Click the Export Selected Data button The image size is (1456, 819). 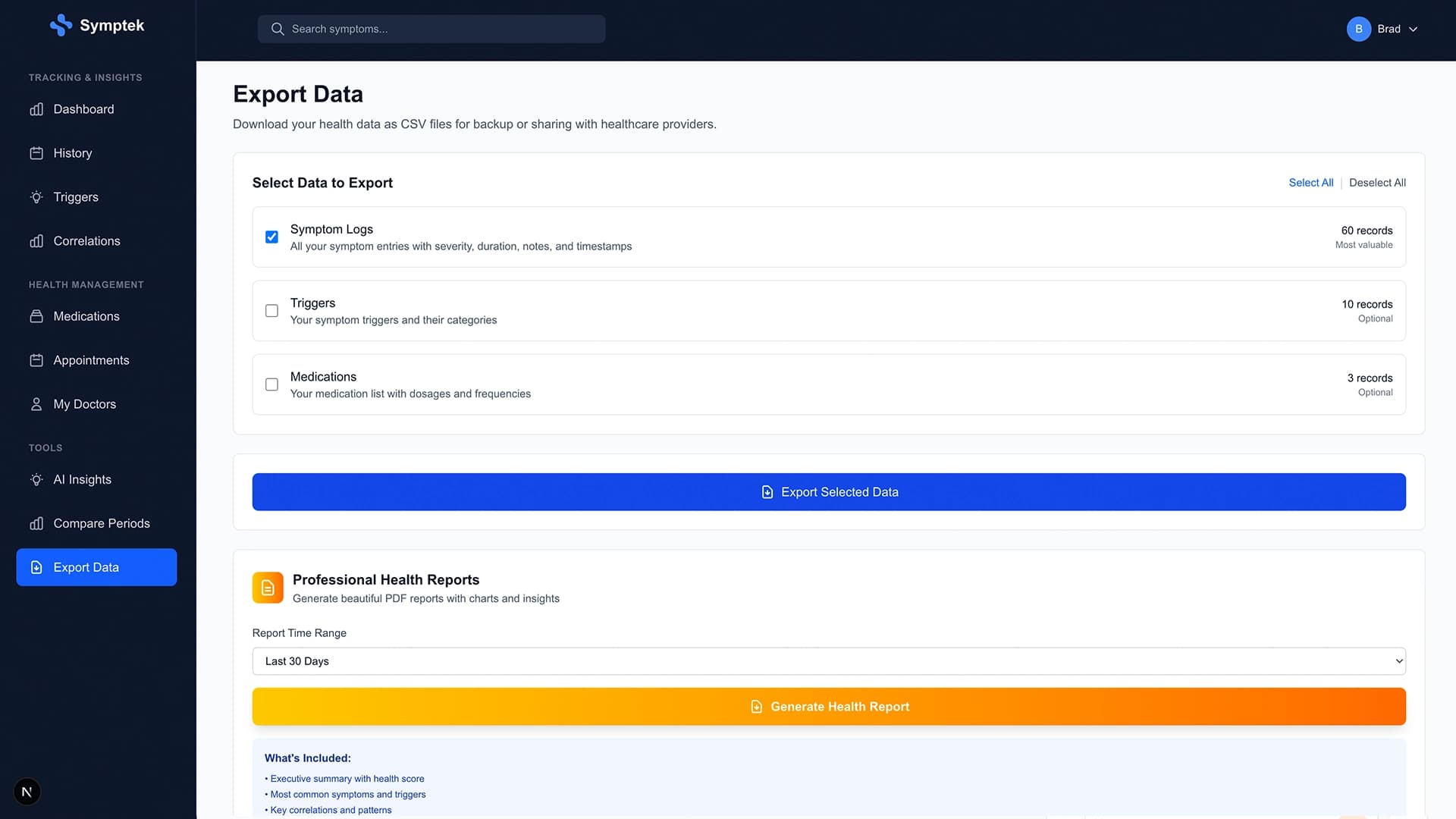[829, 491]
